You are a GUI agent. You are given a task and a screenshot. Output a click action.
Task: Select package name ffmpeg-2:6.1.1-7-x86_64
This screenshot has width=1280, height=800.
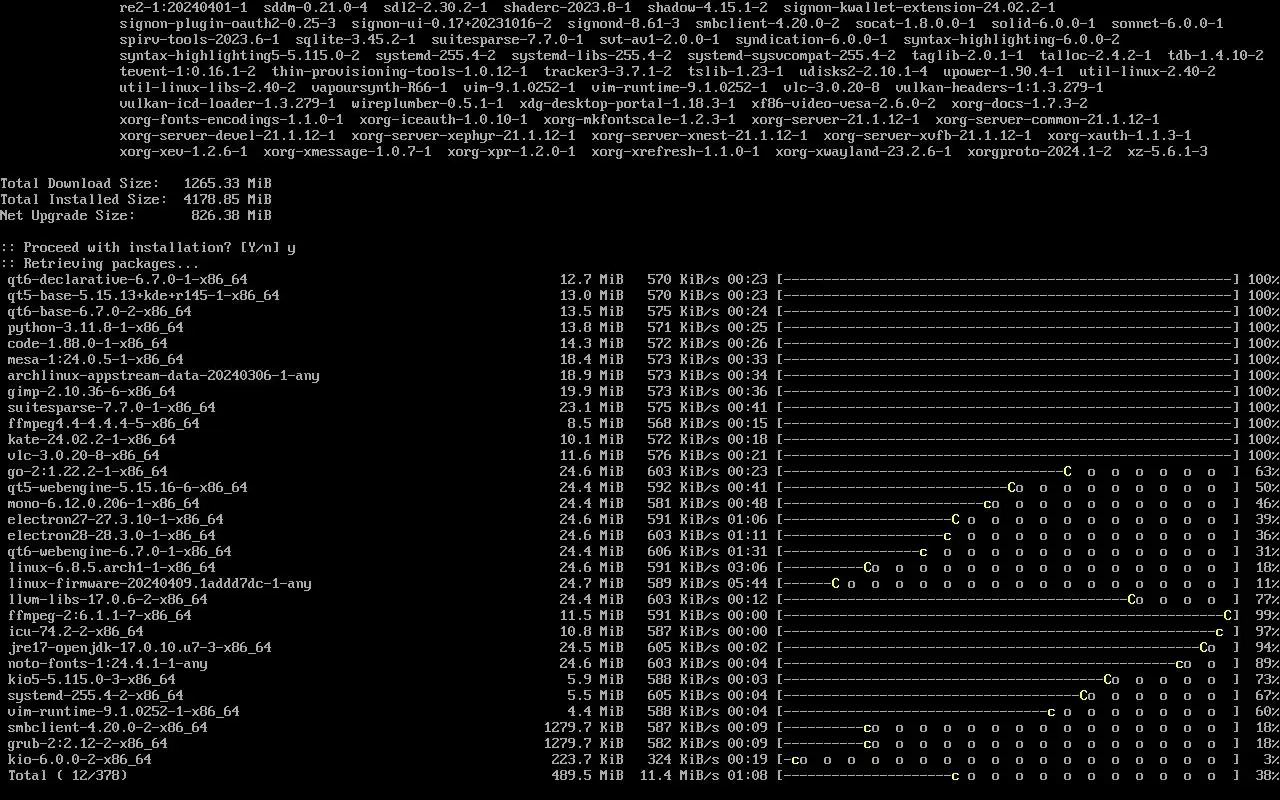(x=100, y=615)
